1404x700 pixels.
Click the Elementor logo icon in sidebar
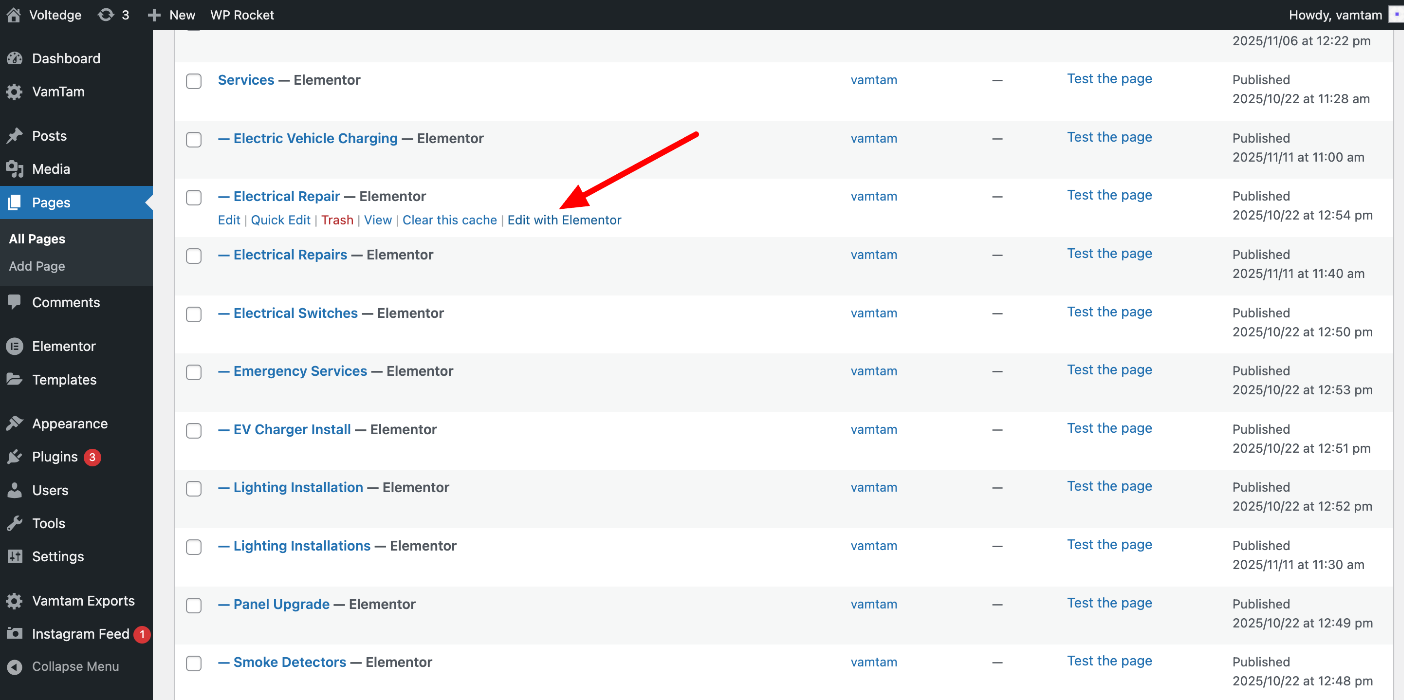[x=14, y=346]
